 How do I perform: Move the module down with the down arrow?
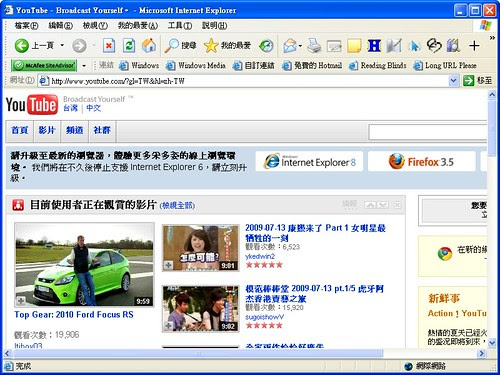(383, 205)
